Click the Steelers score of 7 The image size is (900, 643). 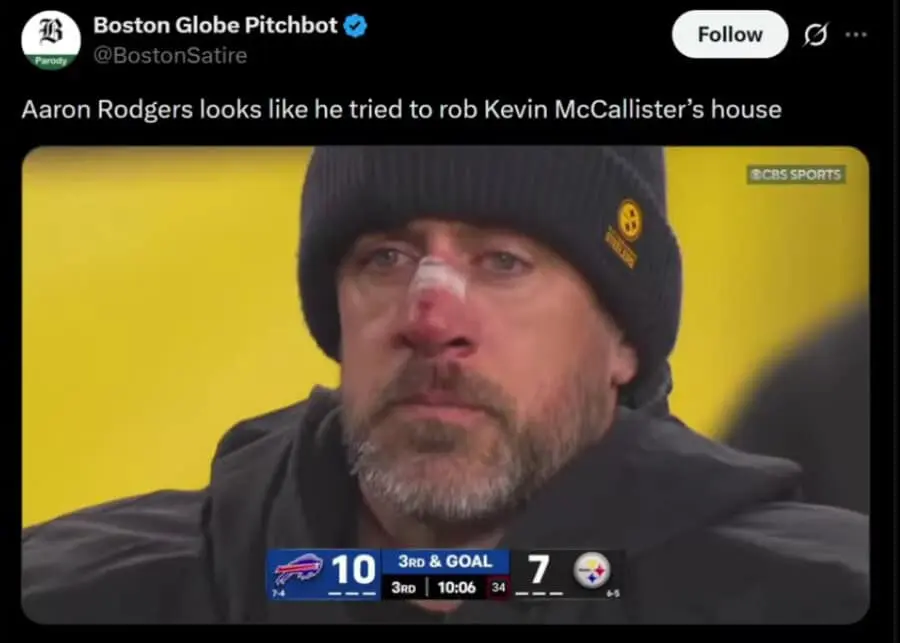pos(539,570)
